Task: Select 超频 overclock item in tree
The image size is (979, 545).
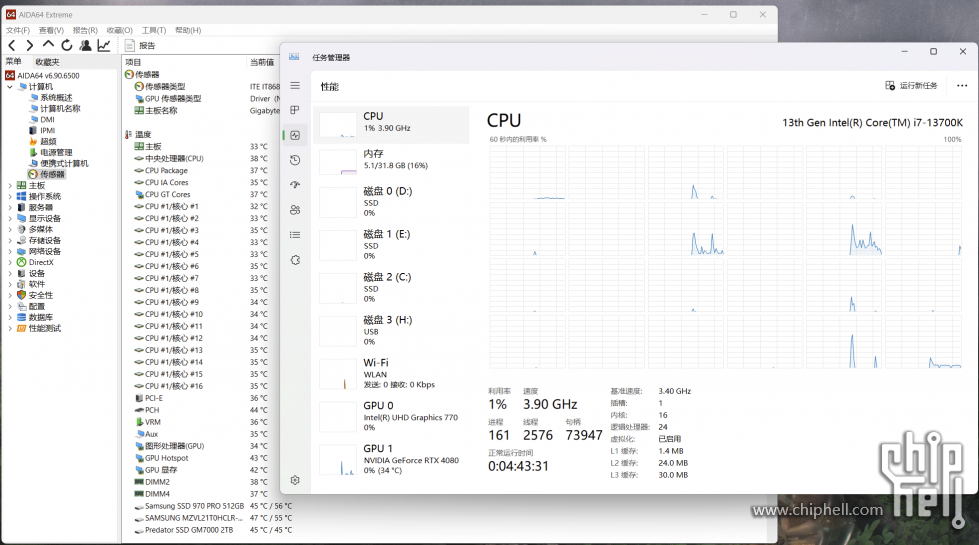Action: coord(43,141)
